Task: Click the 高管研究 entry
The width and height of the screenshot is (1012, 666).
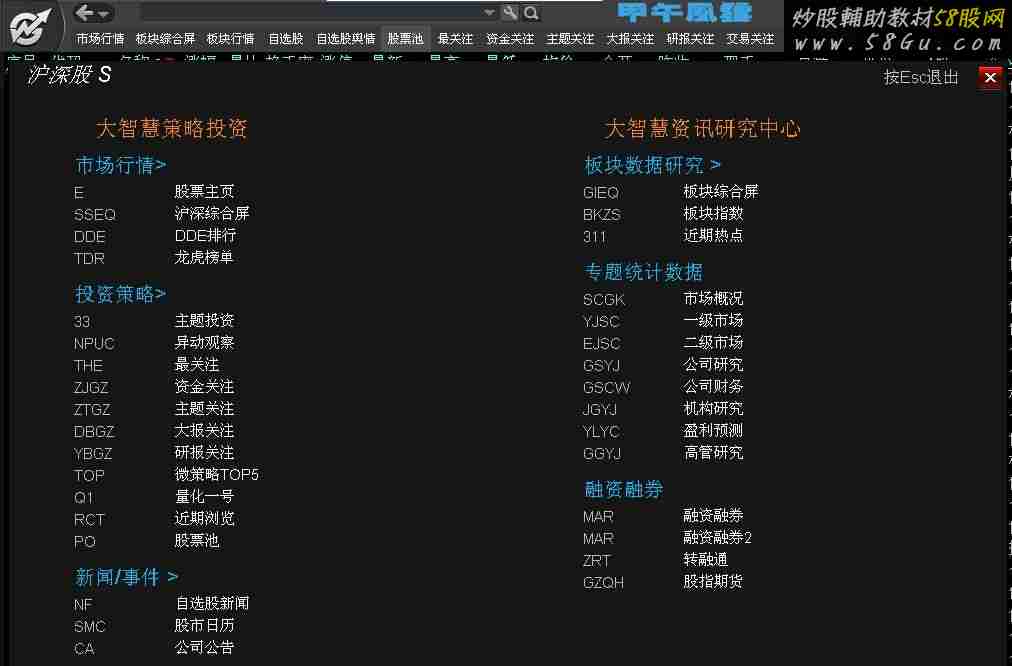Action: coord(713,452)
